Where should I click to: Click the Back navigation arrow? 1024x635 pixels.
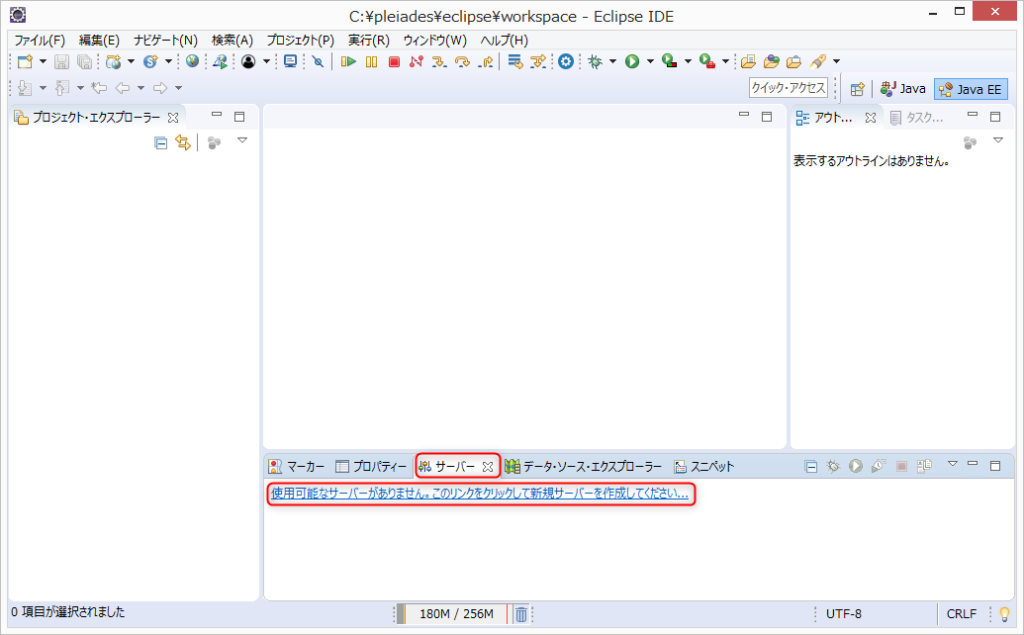click(x=122, y=88)
